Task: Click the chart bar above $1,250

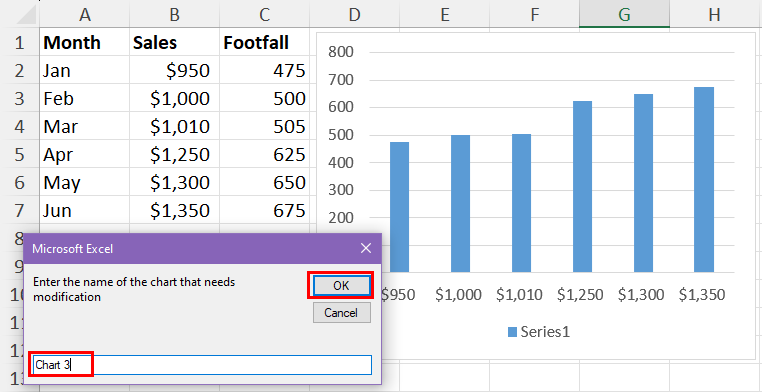Action: (582, 186)
